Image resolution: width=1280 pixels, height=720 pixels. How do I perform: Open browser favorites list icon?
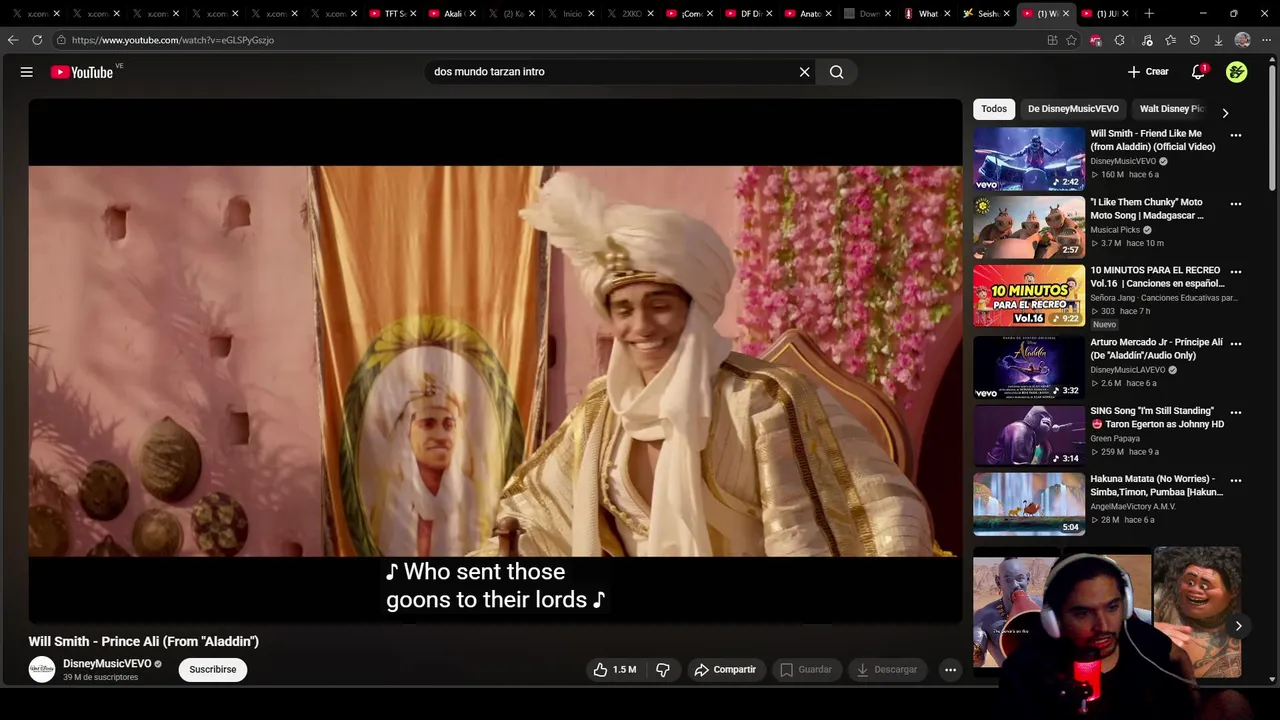1170,40
